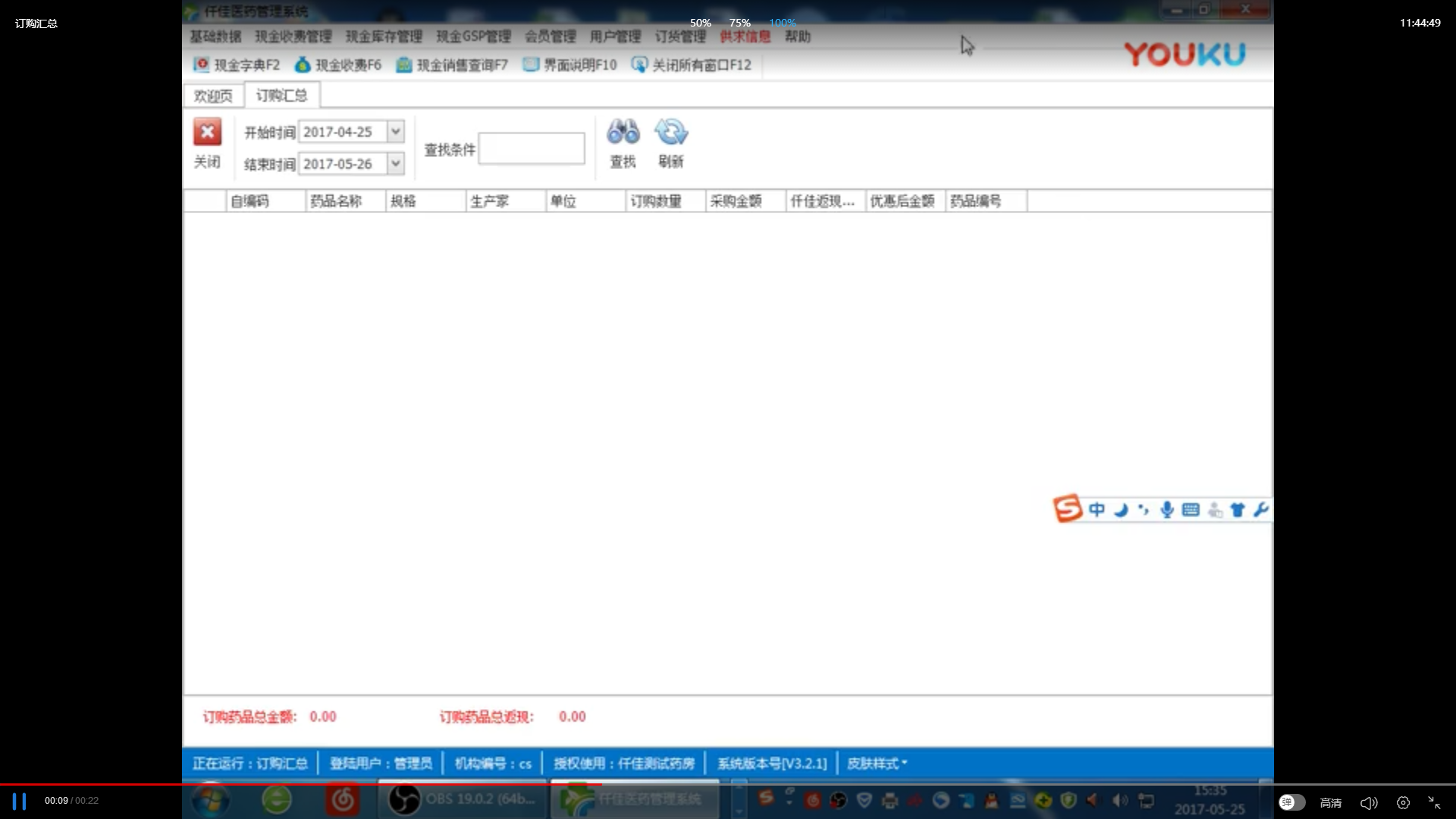Image resolution: width=1456 pixels, height=819 pixels.
Task: Click the green circular taskbar icon
Action: pyautogui.click(x=277, y=800)
